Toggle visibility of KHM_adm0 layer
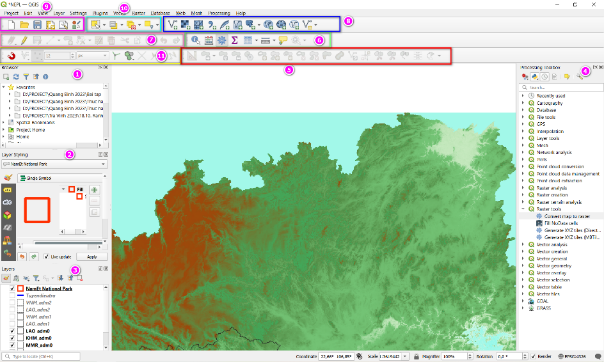The height and width of the screenshot is (362, 604). coord(12,338)
